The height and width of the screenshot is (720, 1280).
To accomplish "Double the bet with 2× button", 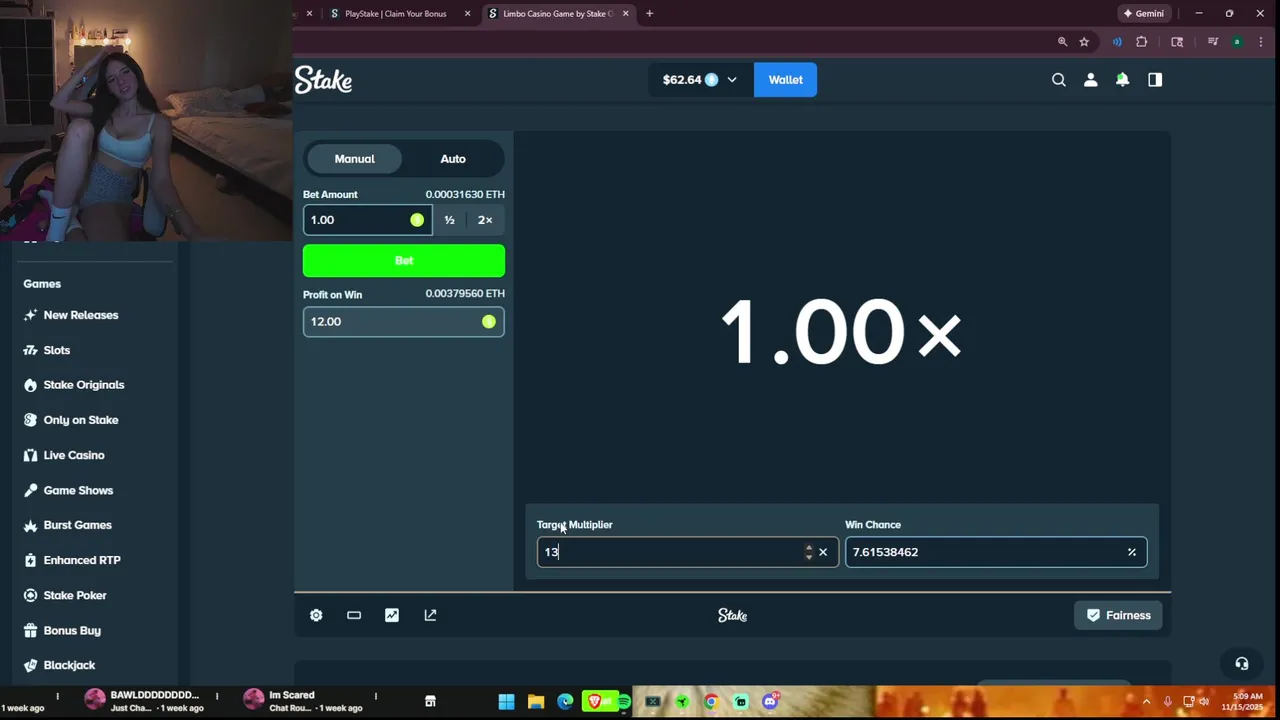I will pyautogui.click(x=485, y=220).
